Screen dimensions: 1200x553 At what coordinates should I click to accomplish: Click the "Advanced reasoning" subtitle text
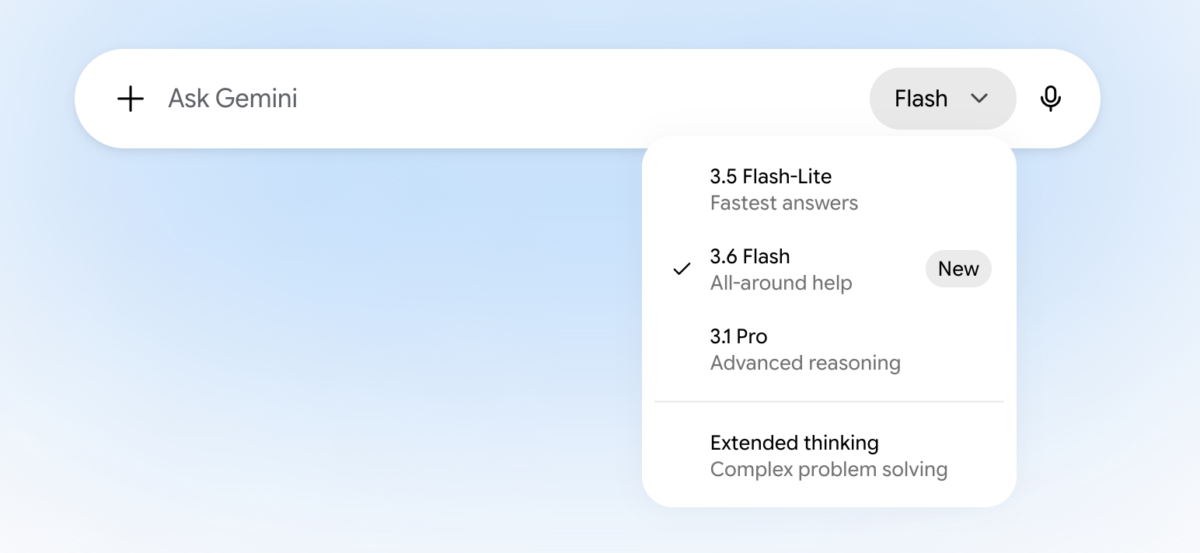[x=805, y=363]
